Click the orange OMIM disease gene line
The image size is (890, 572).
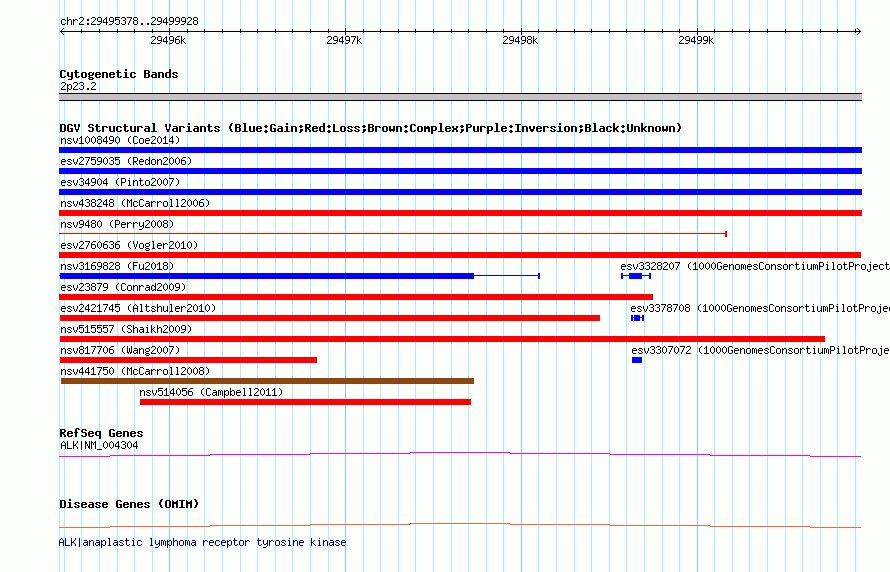460,525
